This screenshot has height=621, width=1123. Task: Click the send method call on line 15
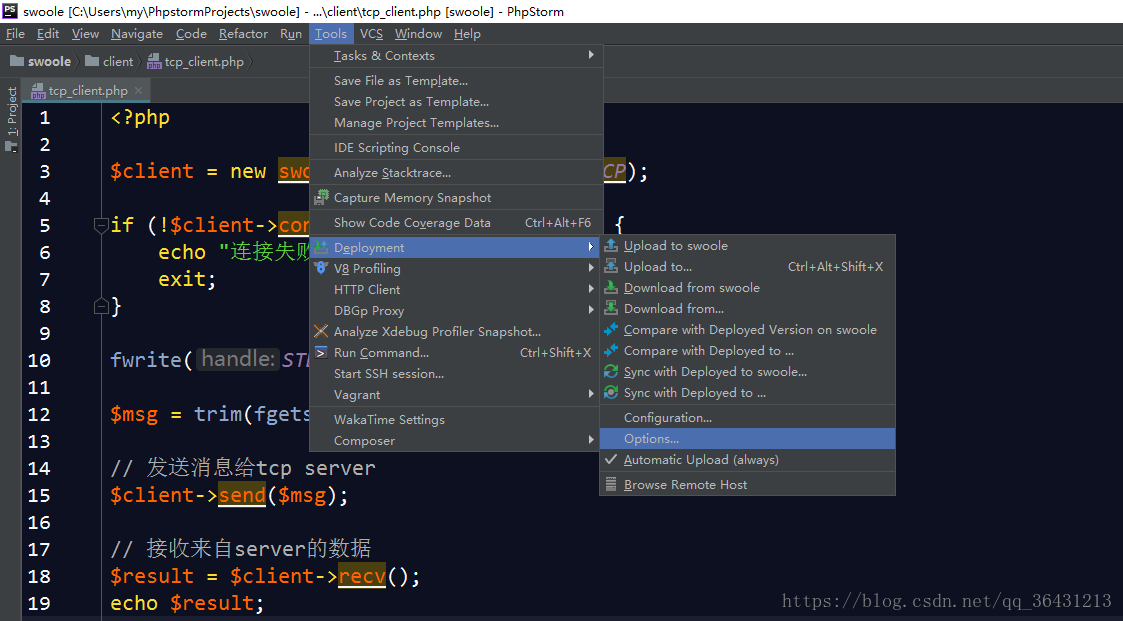pos(242,495)
